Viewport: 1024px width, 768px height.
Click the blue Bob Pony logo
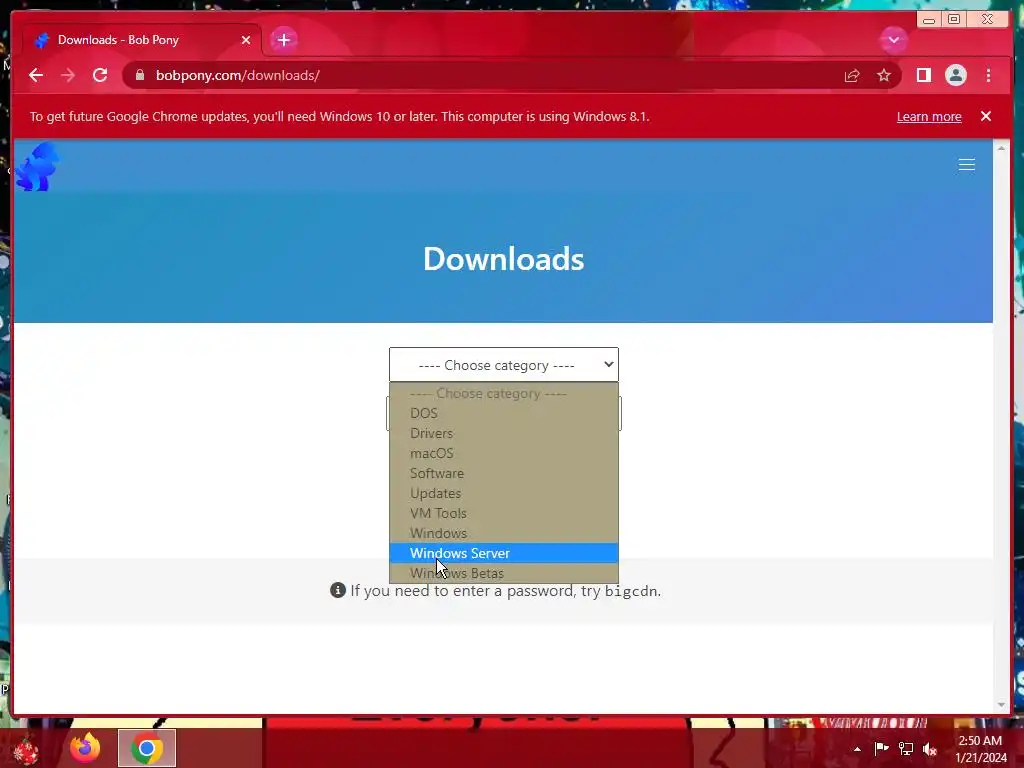click(x=37, y=167)
